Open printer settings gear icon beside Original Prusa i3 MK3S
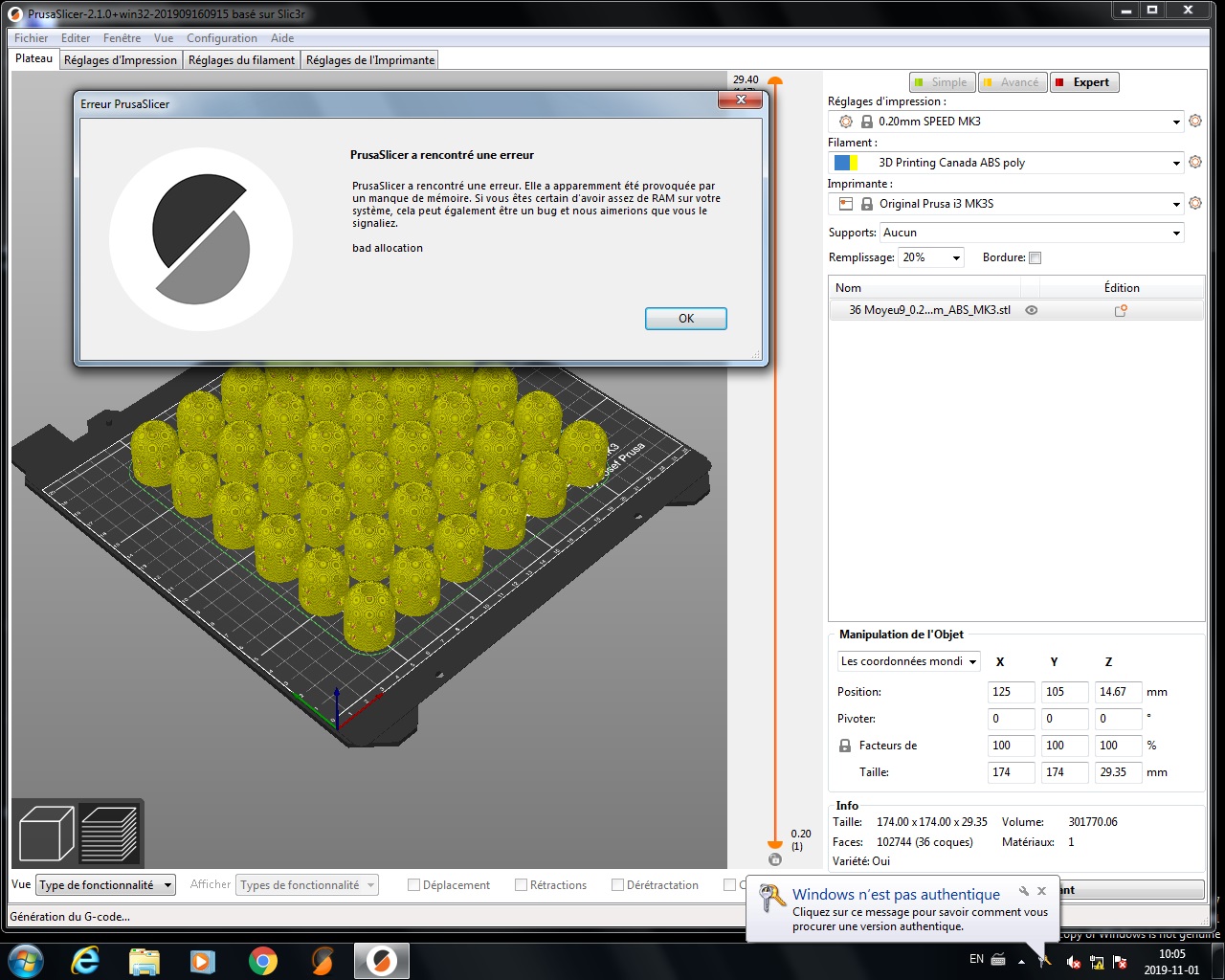1225x980 pixels. pyautogui.click(x=1195, y=203)
